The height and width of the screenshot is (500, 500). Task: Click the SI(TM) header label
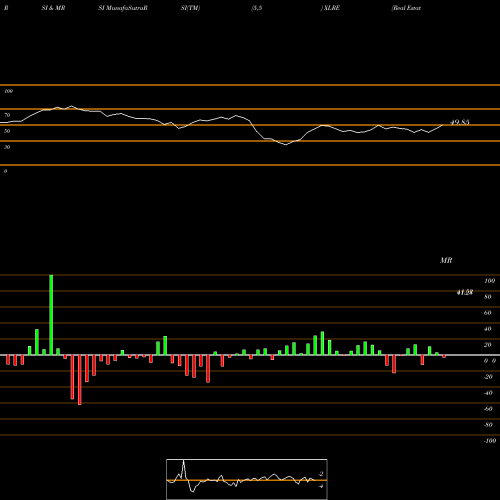point(190,8)
